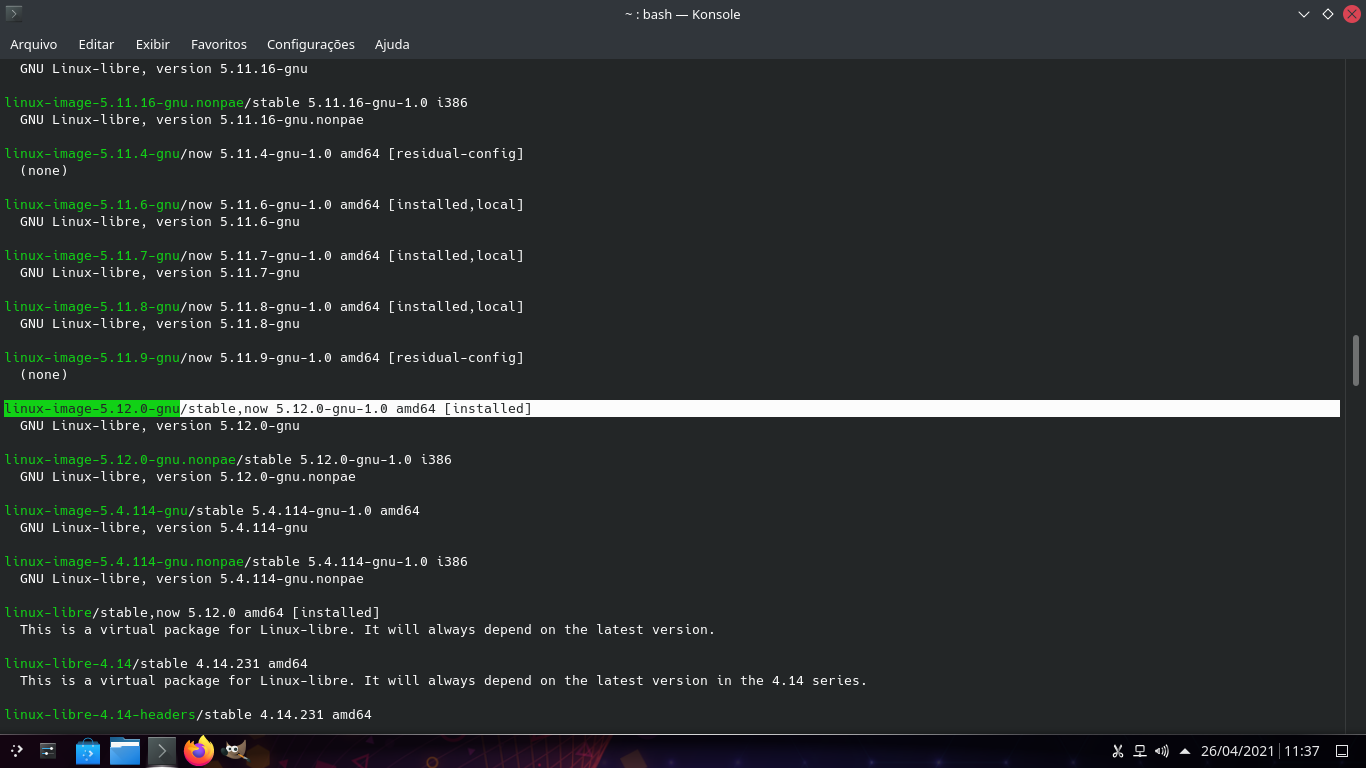This screenshot has height=768, width=1366.
Task: Click the active Konsole icon in the taskbar
Action: click(162, 751)
